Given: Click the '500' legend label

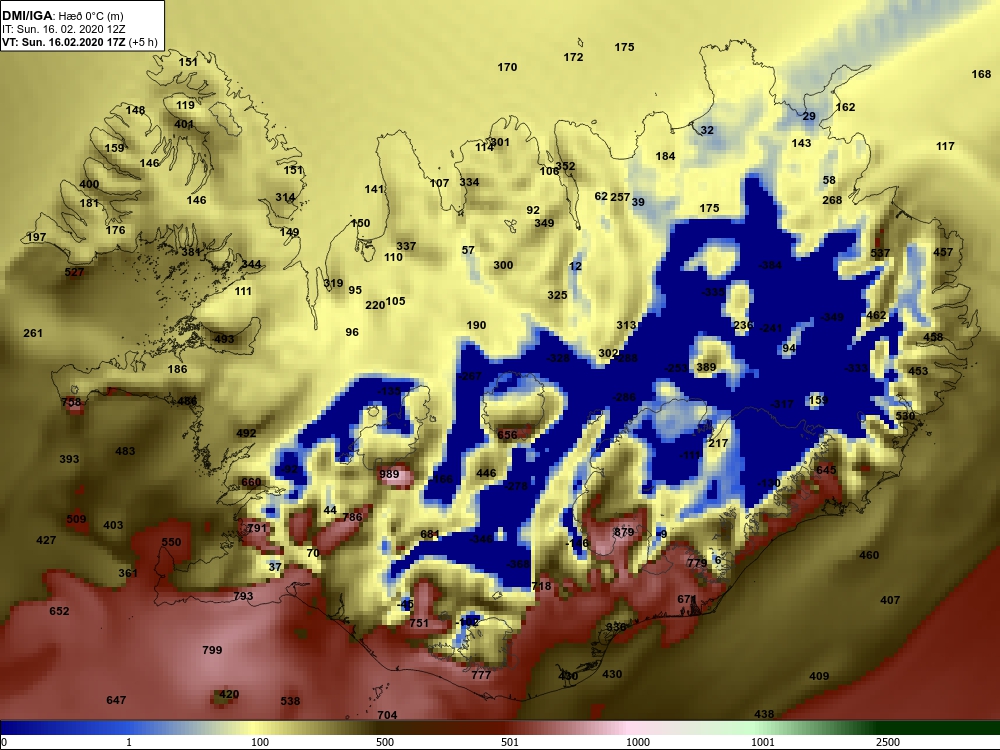Looking at the screenshot, I should 385,742.
